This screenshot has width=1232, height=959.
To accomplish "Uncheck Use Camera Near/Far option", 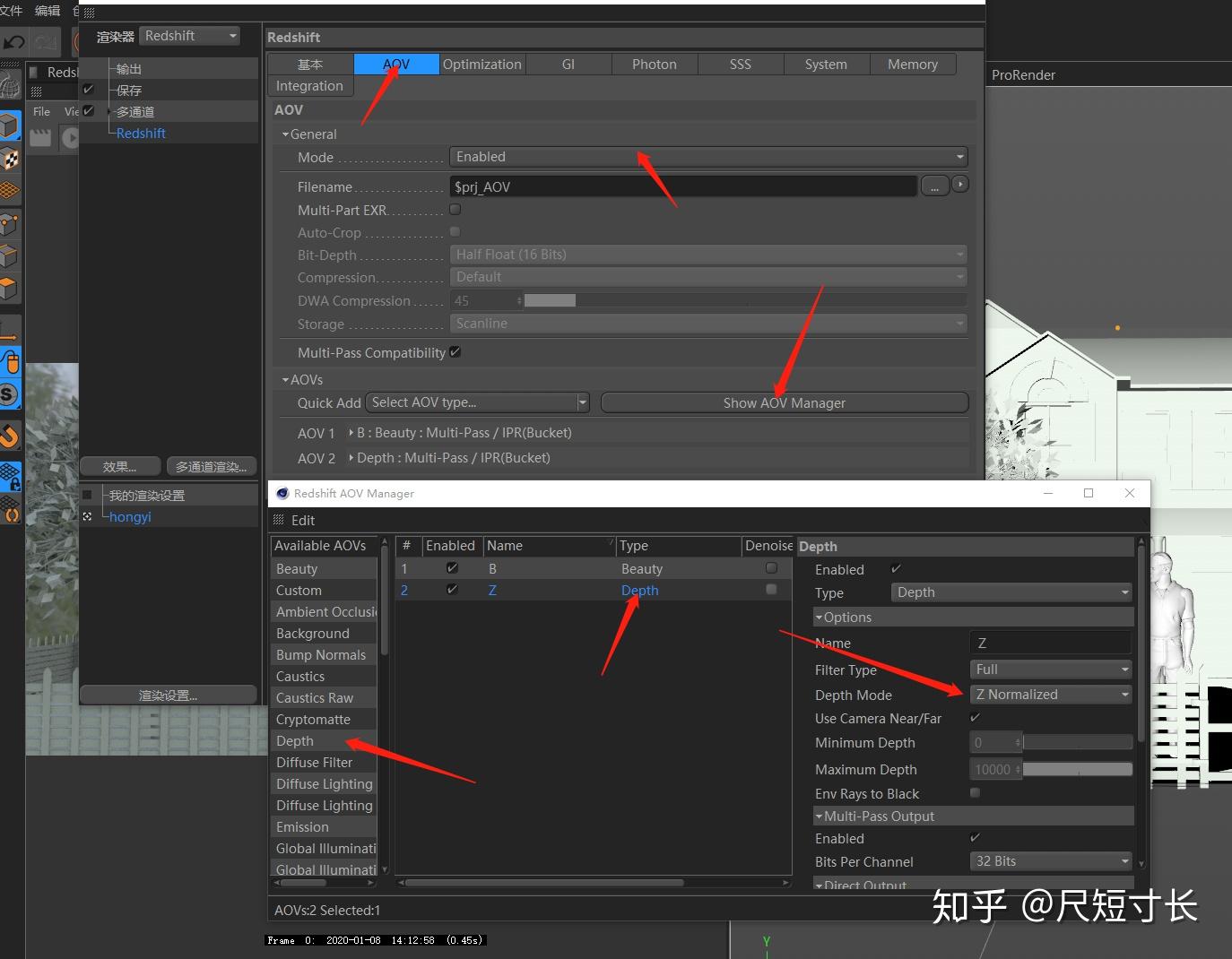I will click(975, 718).
